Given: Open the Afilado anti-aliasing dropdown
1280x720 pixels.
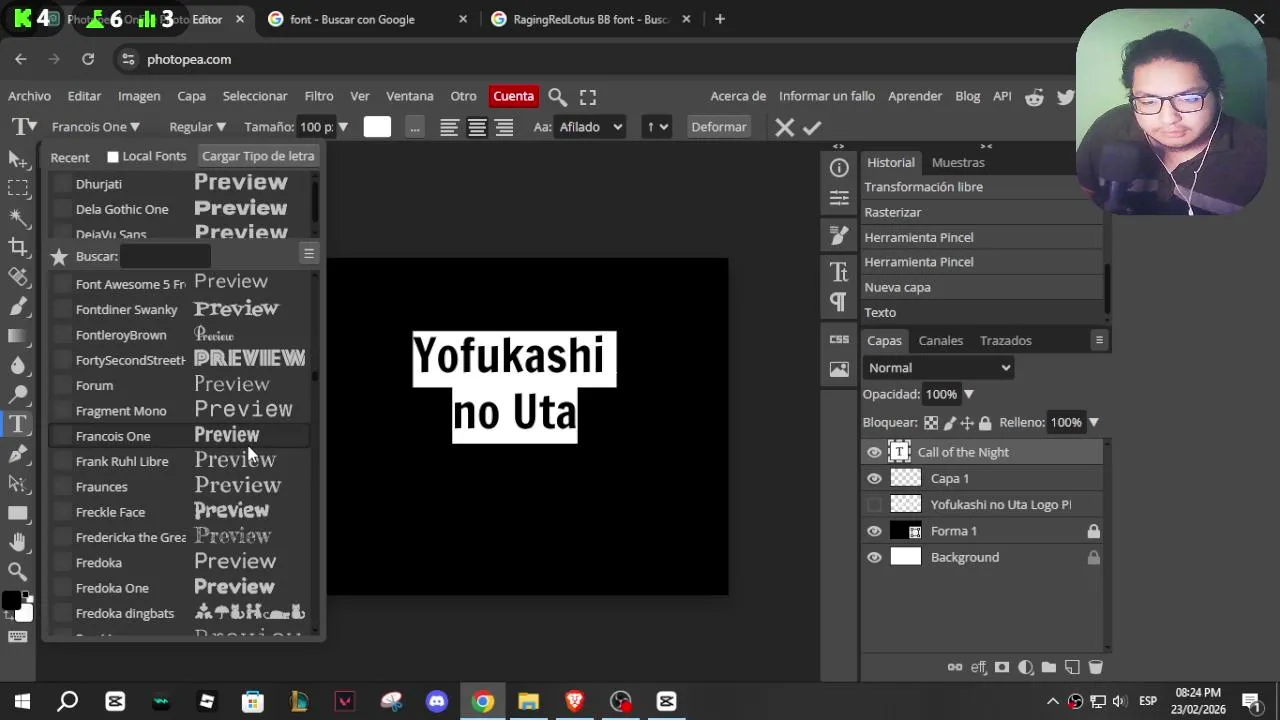Looking at the screenshot, I should tap(591, 127).
